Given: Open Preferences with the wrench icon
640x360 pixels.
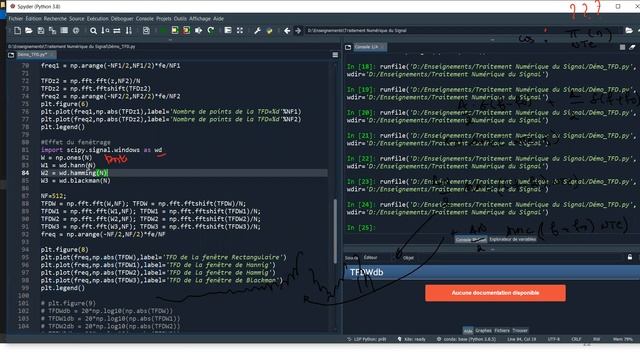Looking at the screenshot, I should (x=257, y=31).
